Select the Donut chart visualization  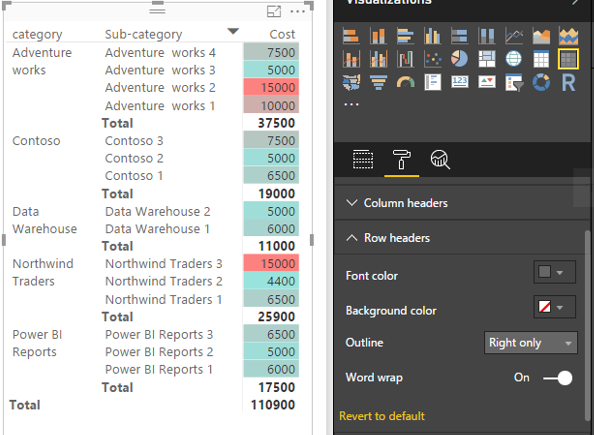click(x=541, y=82)
